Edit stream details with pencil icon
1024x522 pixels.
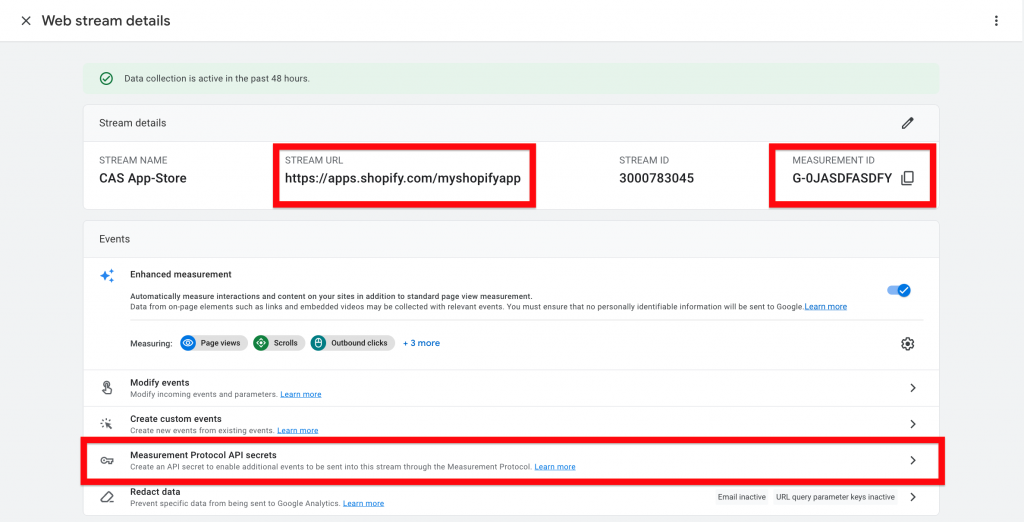(907, 123)
